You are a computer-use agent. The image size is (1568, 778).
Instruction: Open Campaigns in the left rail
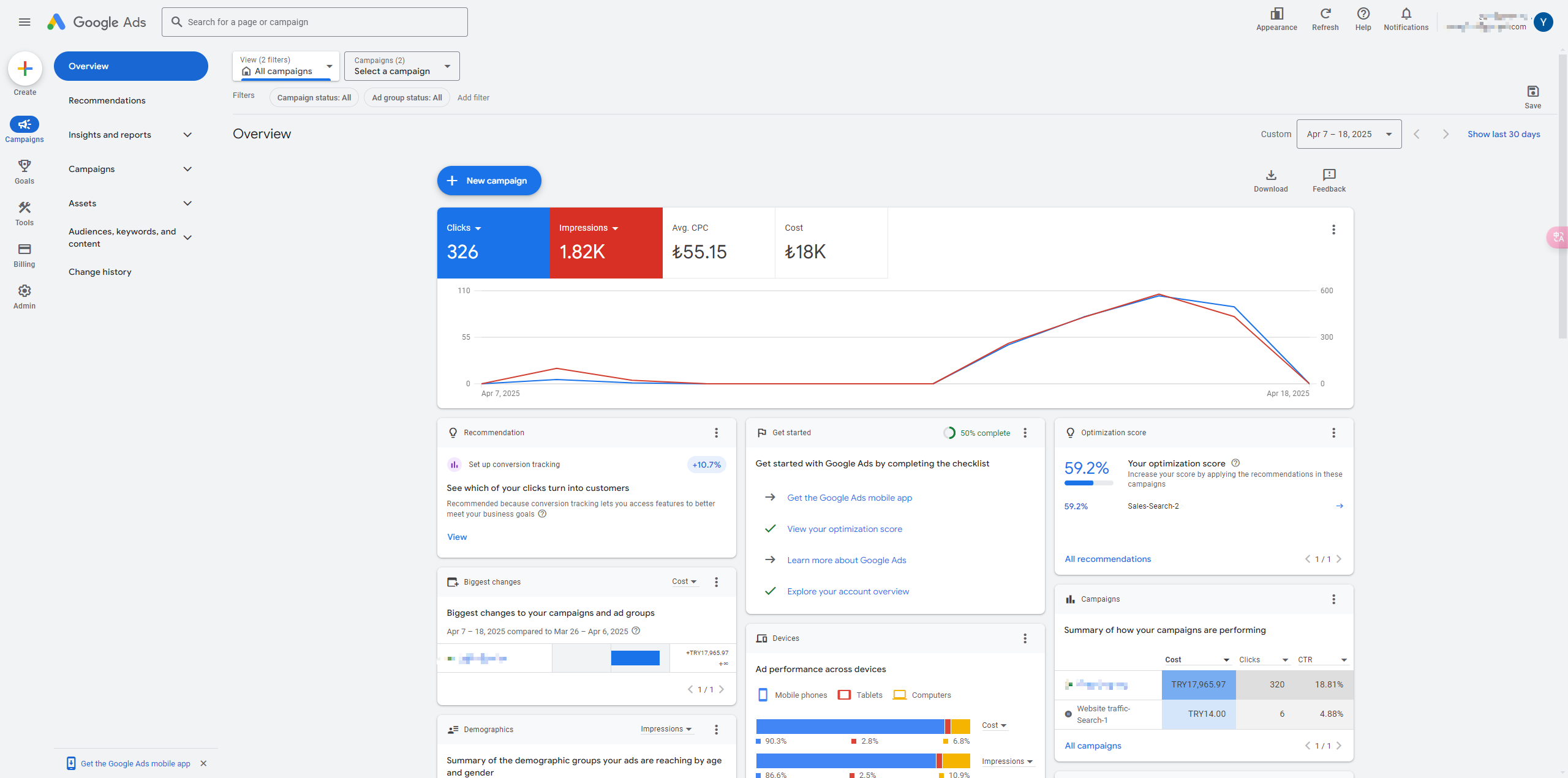pos(24,130)
